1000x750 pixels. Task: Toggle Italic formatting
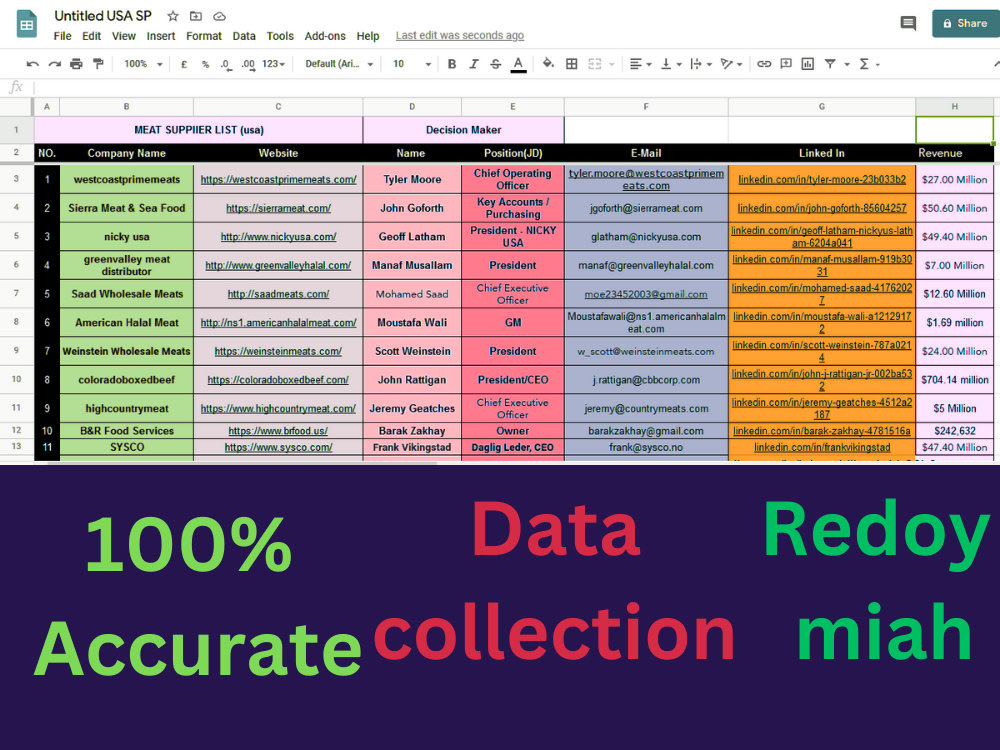click(x=473, y=64)
